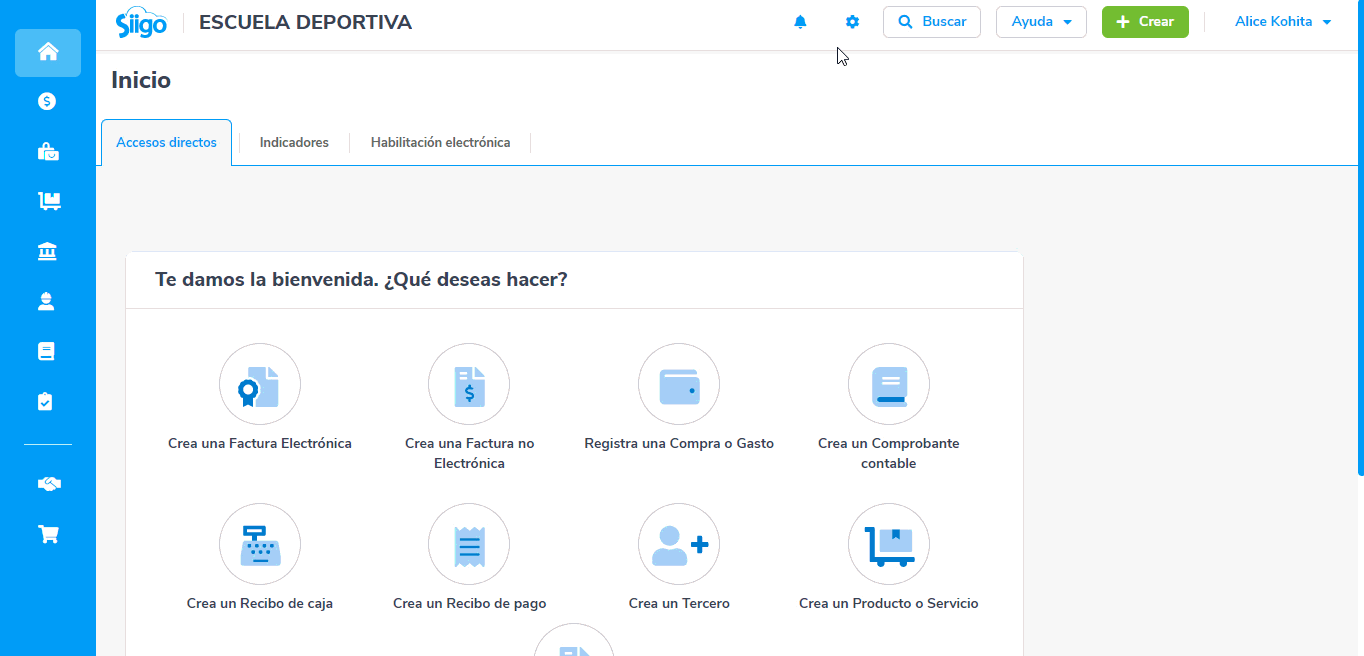The height and width of the screenshot is (656, 1364).
Task: Switch to the Indicadores tab
Action: pyautogui.click(x=294, y=143)
